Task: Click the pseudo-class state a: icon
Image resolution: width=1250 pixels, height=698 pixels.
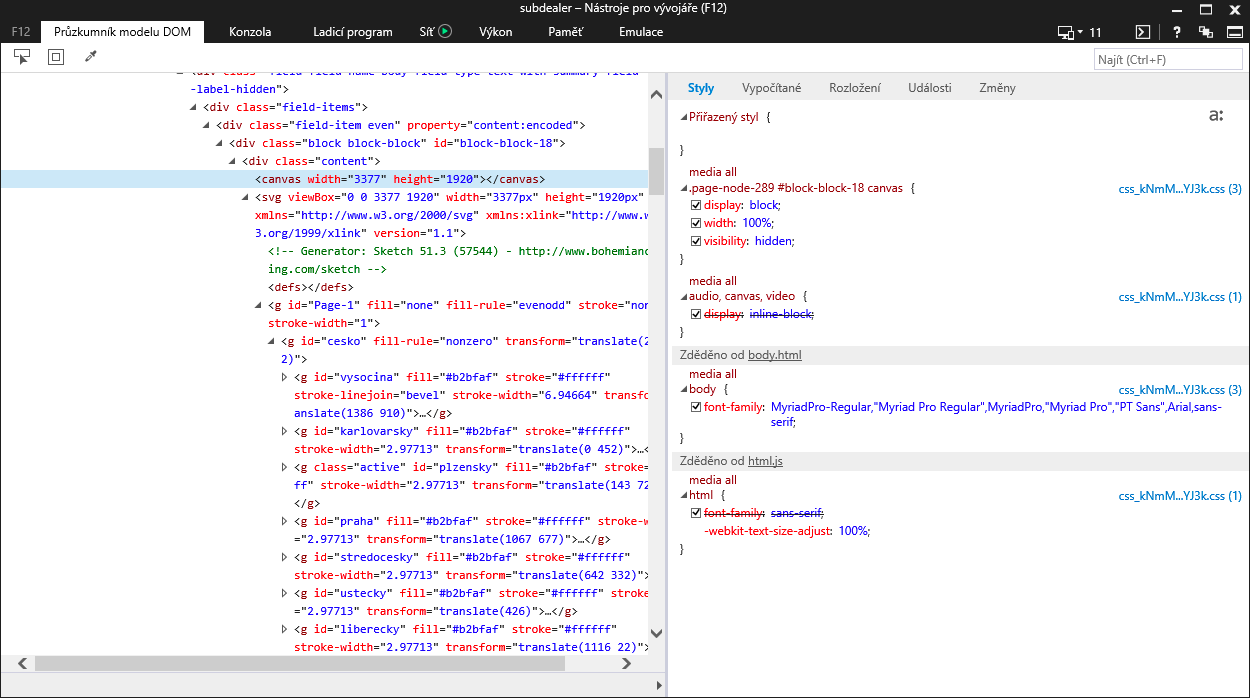Action: pos(1216,117)
